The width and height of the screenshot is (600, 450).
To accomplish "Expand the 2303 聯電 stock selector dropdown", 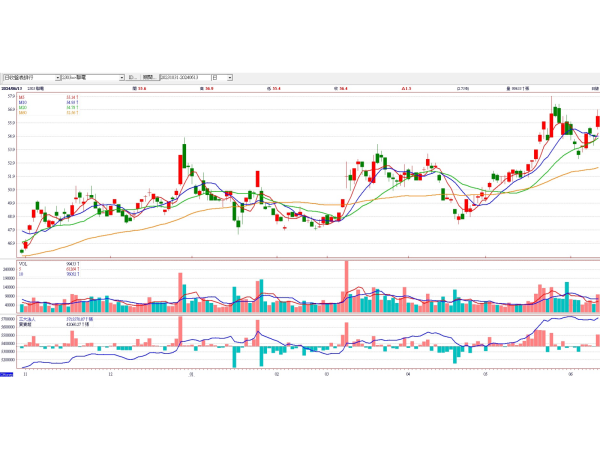I will 121,77.
